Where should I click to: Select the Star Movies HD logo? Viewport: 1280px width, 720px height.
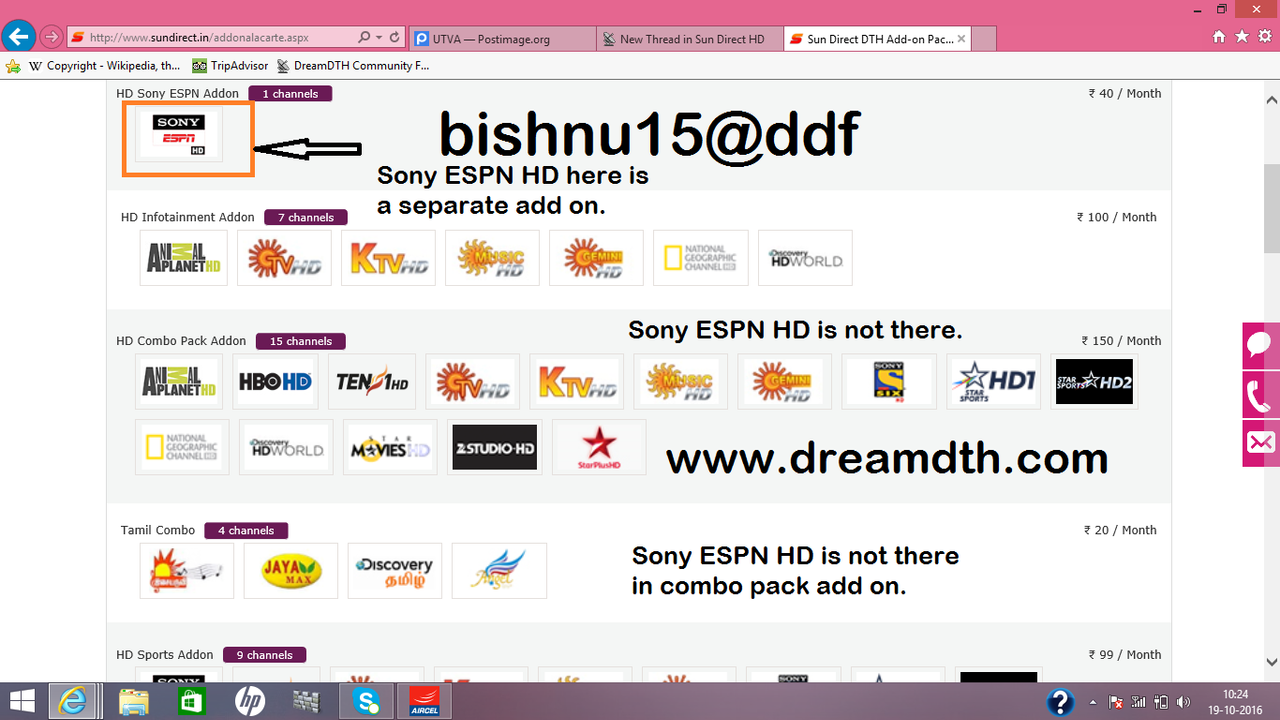pos(390,447)
